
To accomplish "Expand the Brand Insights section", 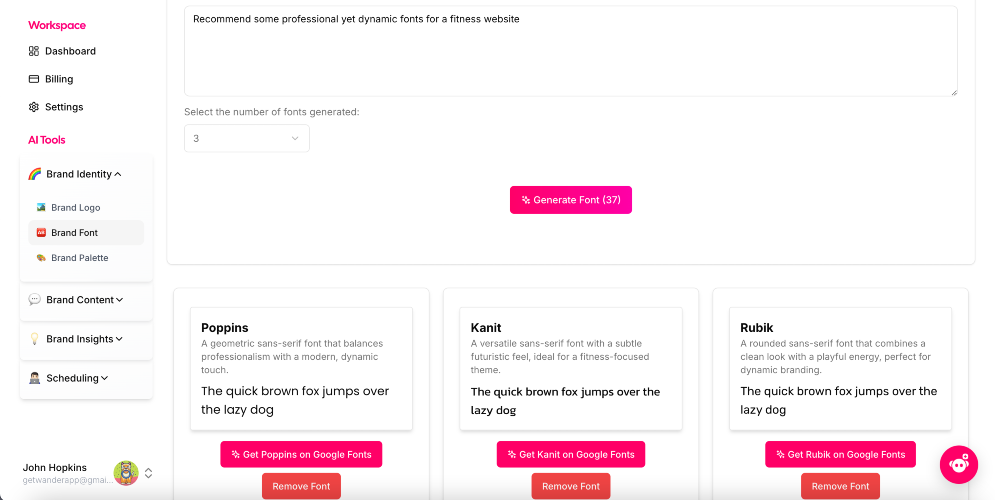I will point(119,339).
